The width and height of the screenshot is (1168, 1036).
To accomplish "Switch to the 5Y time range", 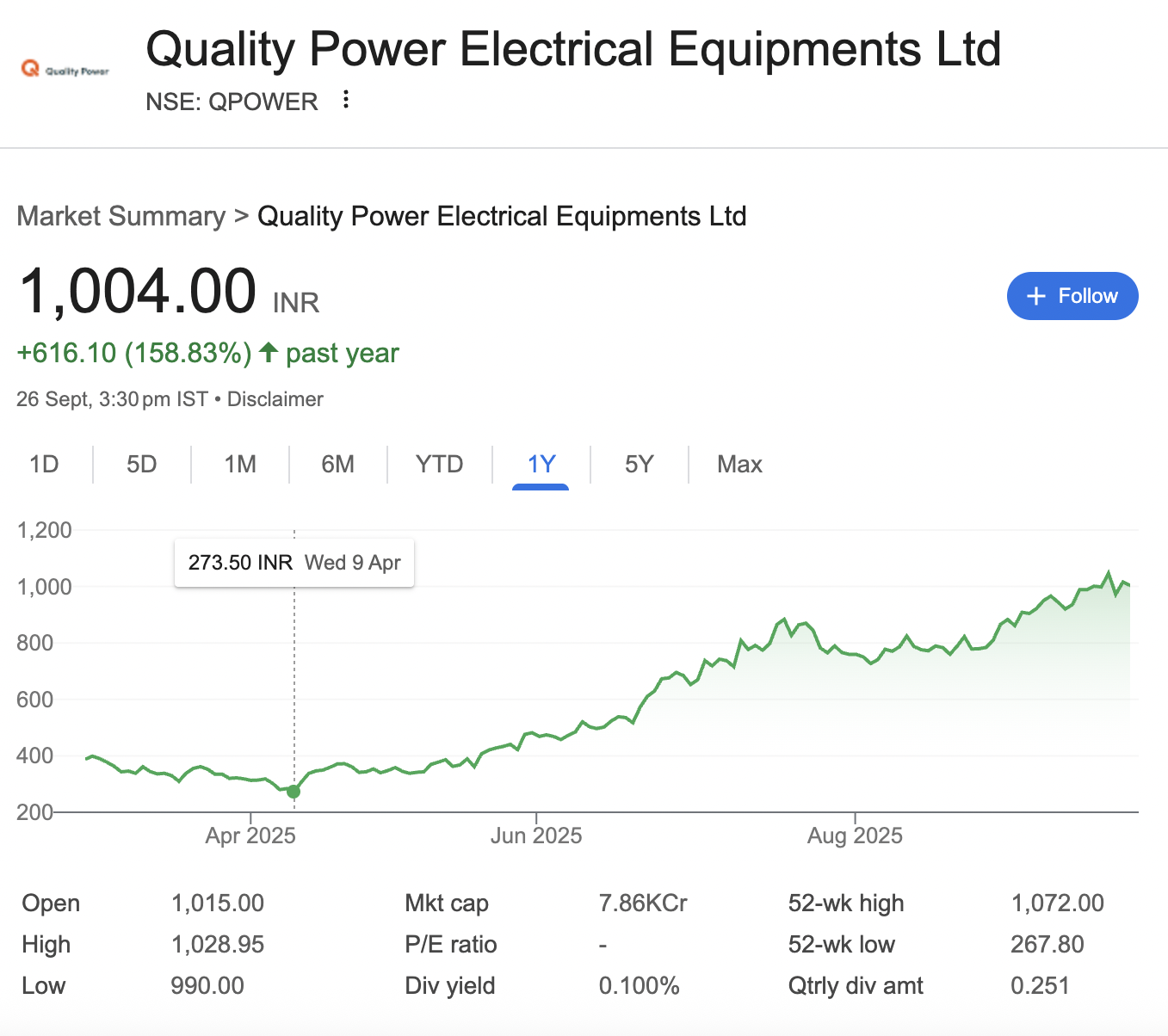I will (640, 465).
